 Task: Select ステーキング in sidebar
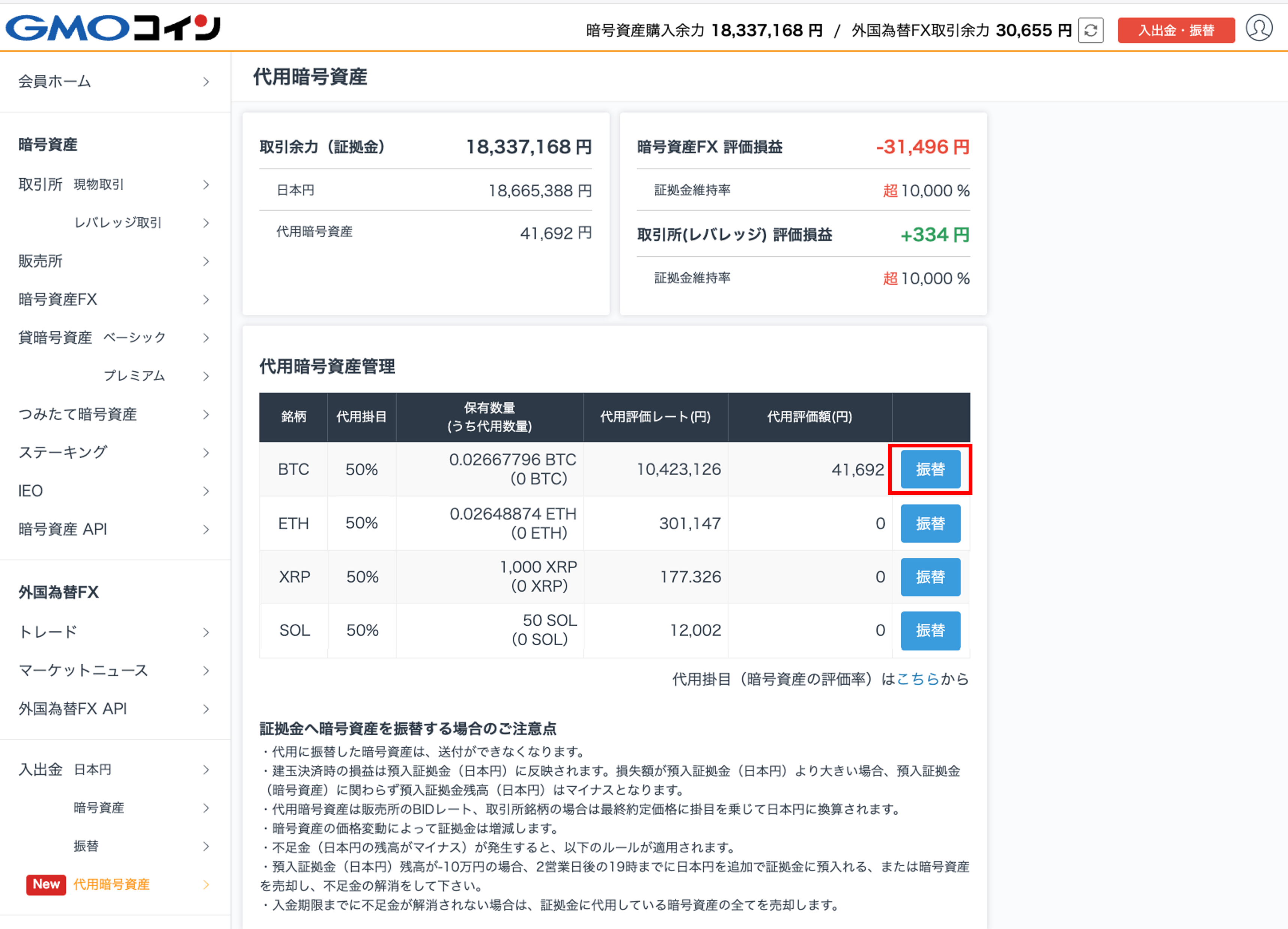point(114,453)
